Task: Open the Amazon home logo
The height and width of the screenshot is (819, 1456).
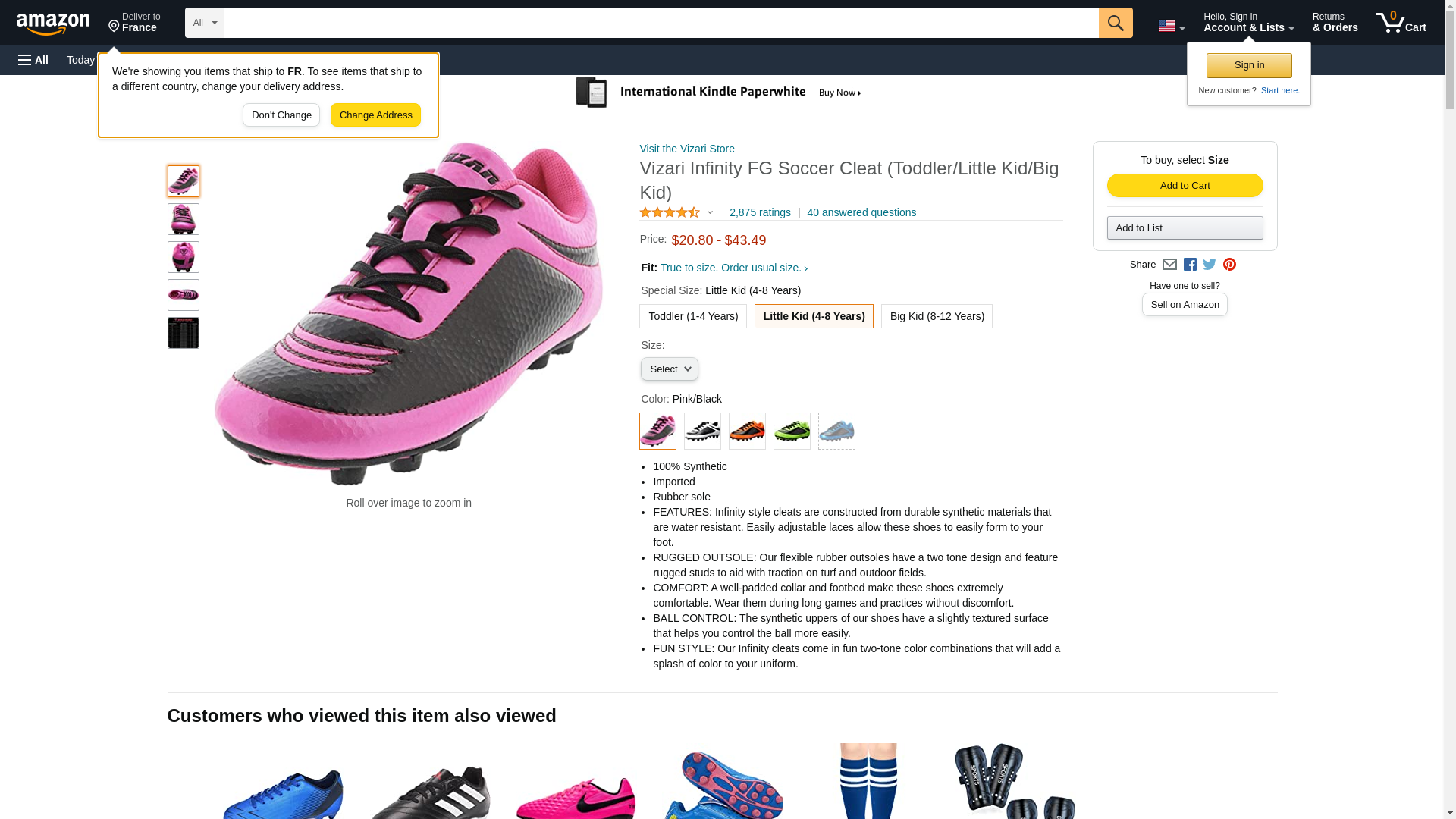Action: point(53,24)
